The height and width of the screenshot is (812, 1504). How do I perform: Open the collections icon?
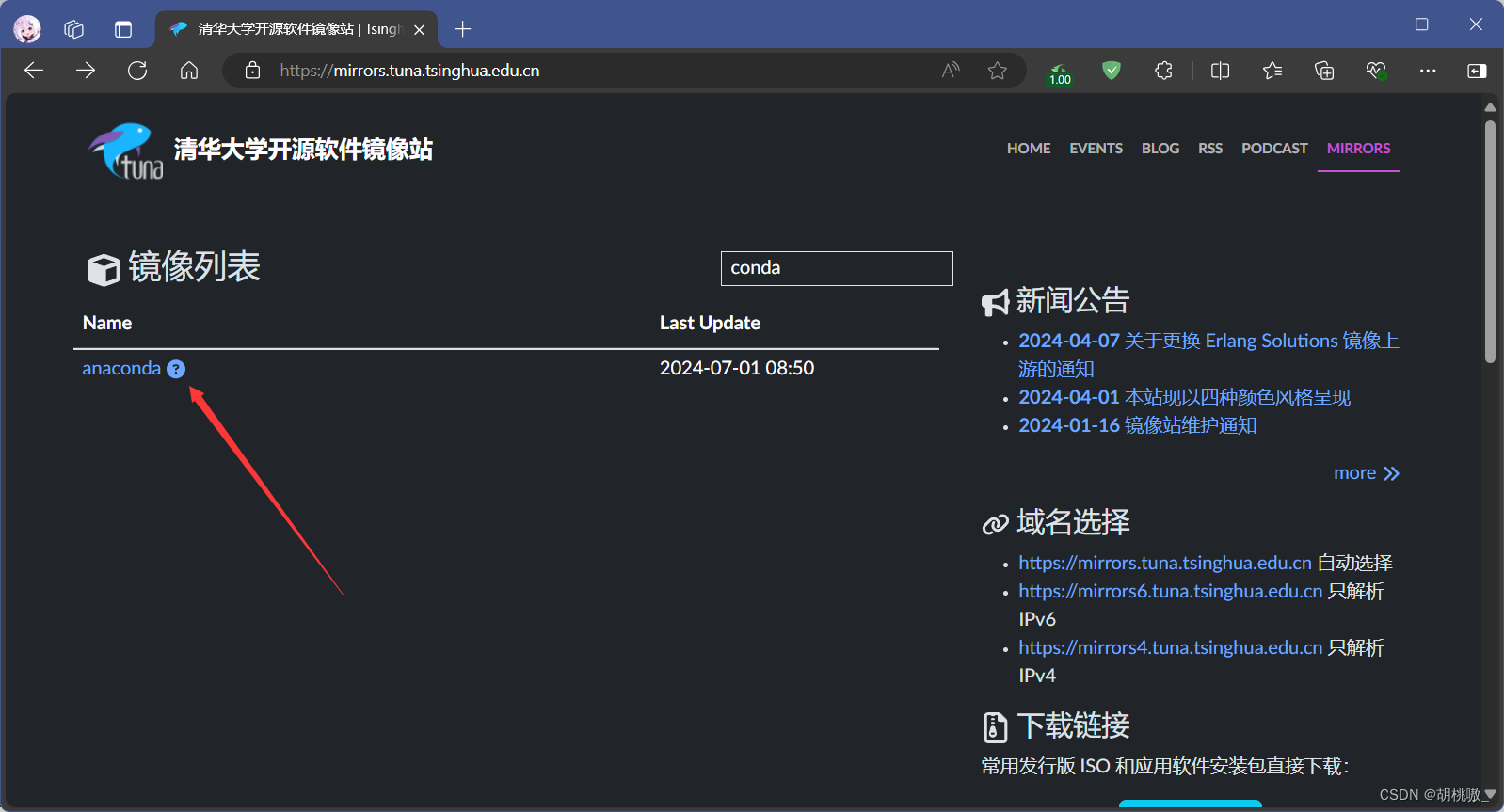click(1324, 71)
